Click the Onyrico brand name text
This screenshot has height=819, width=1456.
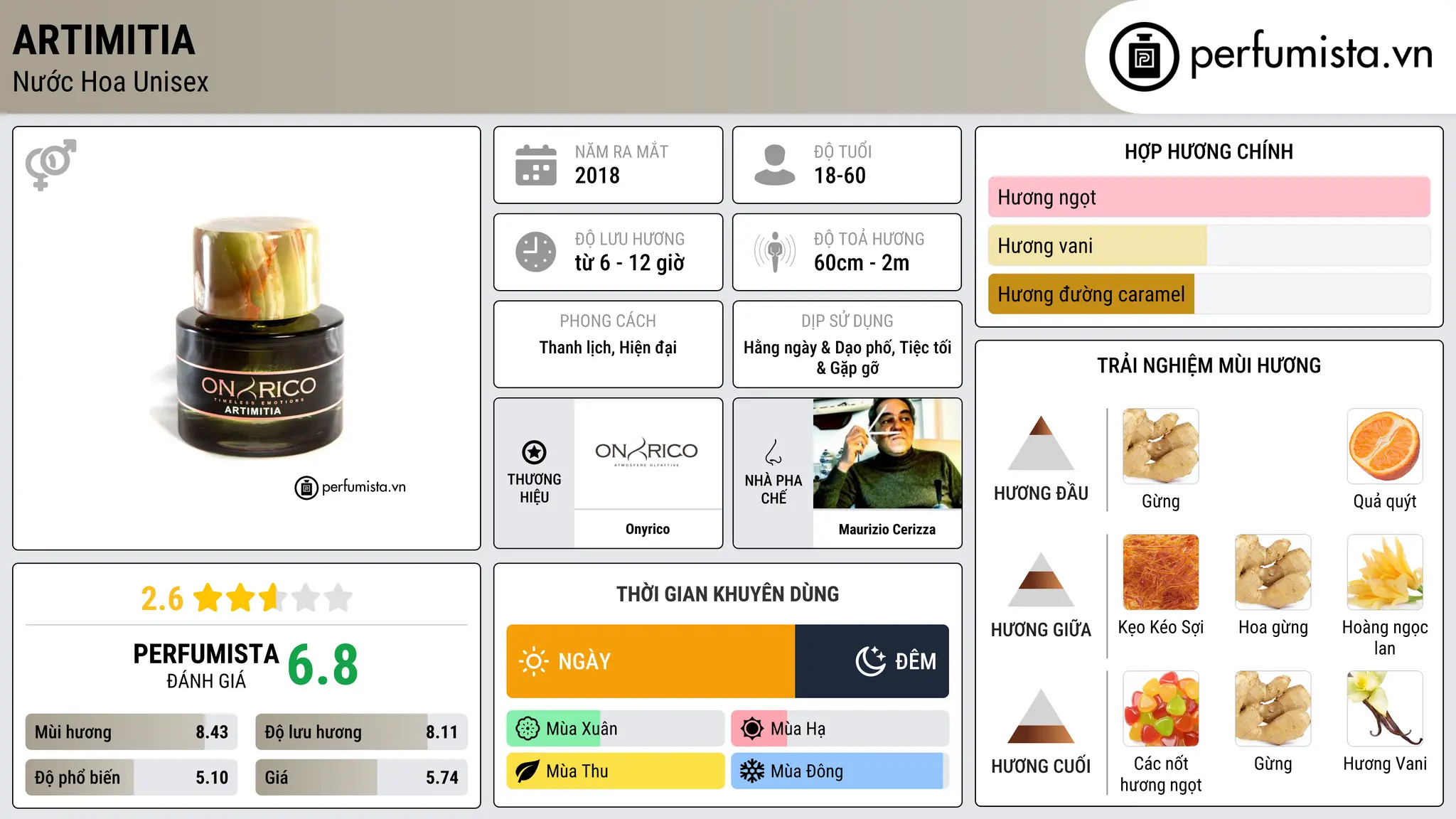[x=647, y=529]
